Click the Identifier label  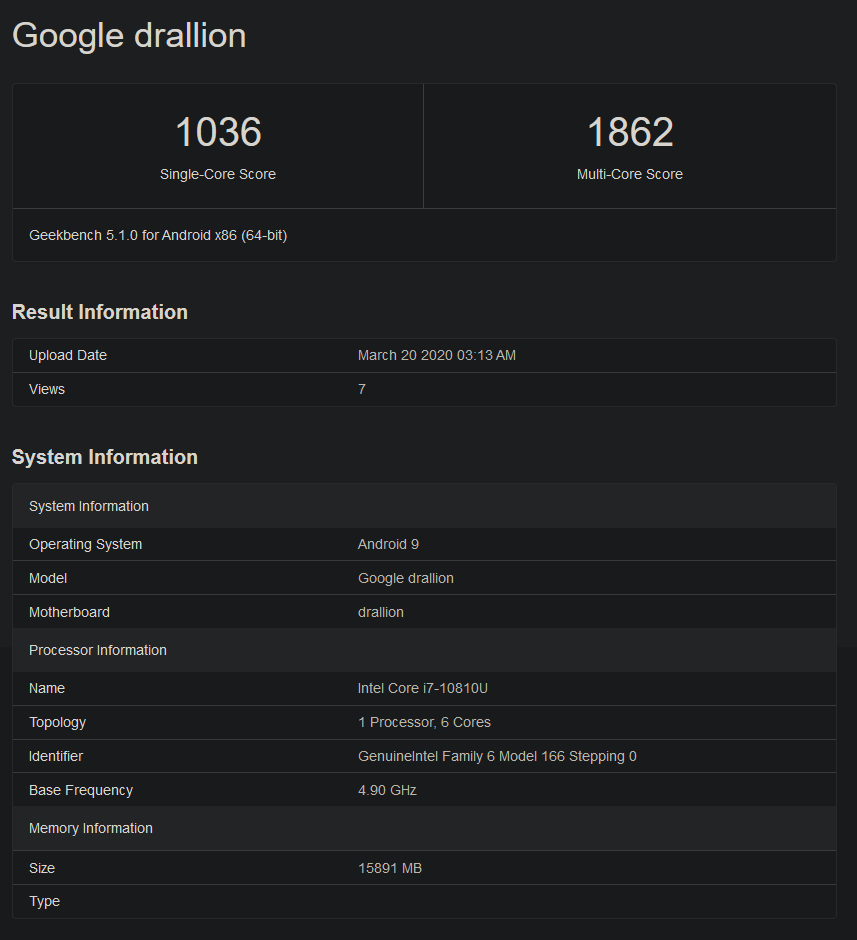[56, 757]
